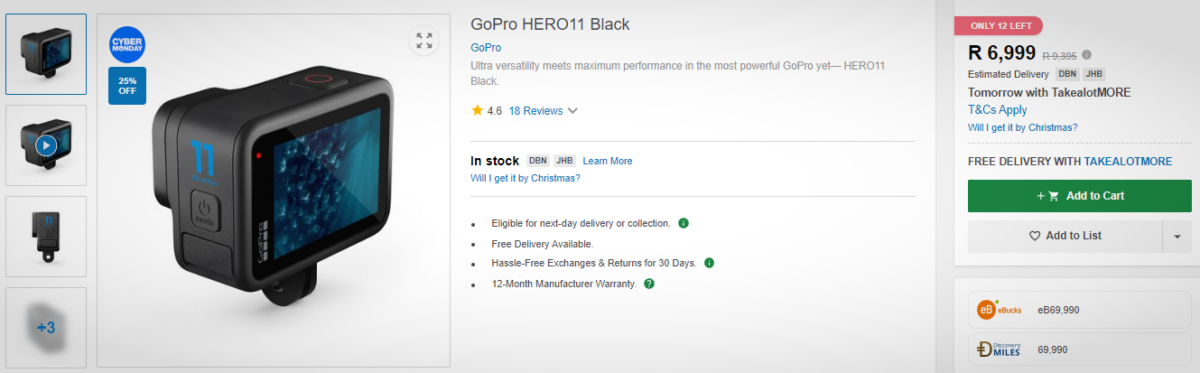This screenshot has width=1200, height=373.
Task: Open the GoPro brand link
Action: [486, 47]
